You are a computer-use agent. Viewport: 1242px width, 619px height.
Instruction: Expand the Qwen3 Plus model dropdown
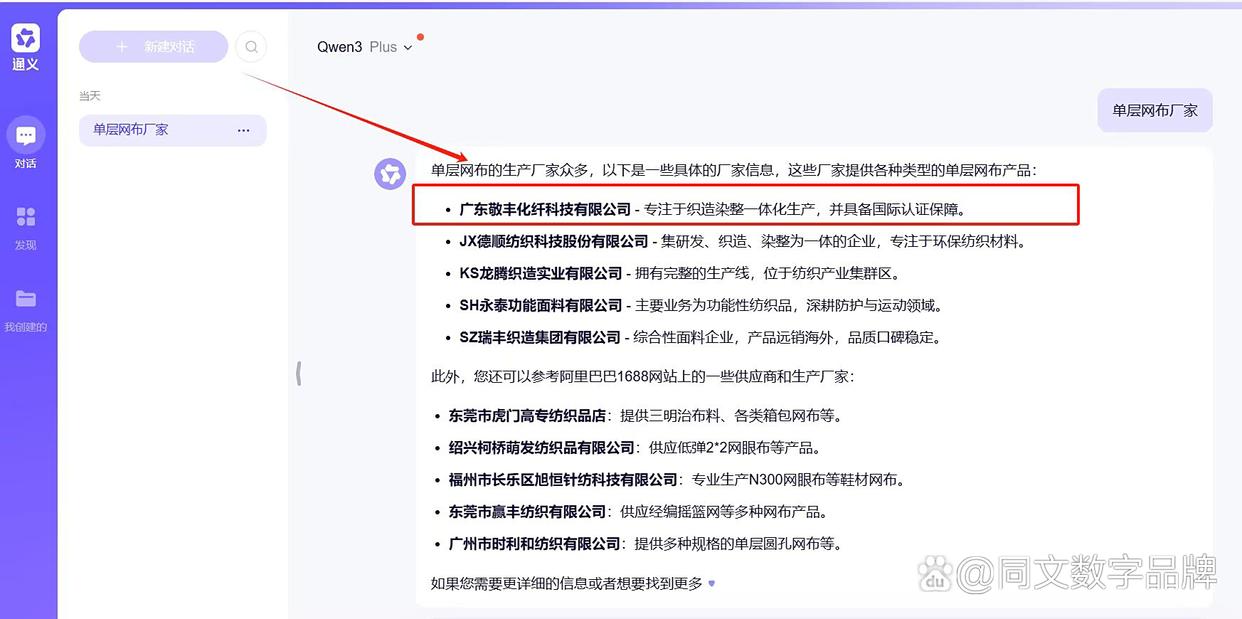pyautogui.click(x=408, y=48)
